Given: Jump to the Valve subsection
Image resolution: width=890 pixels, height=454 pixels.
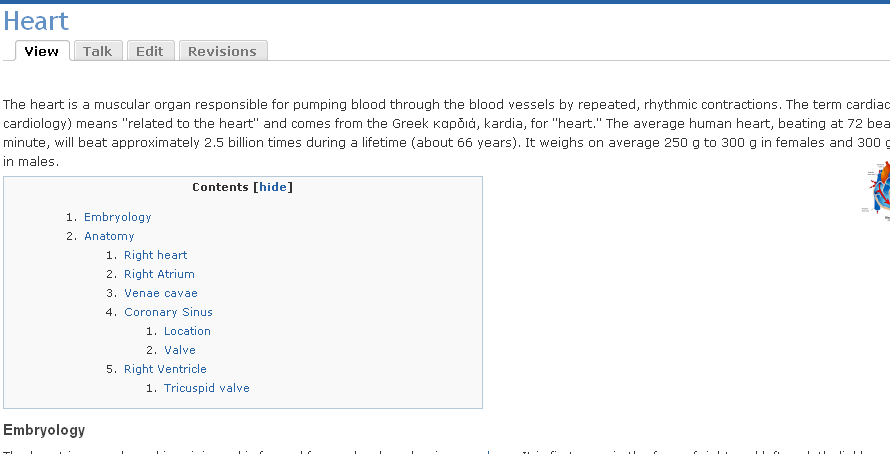Looking at the screenshot, I should (179, 350).
